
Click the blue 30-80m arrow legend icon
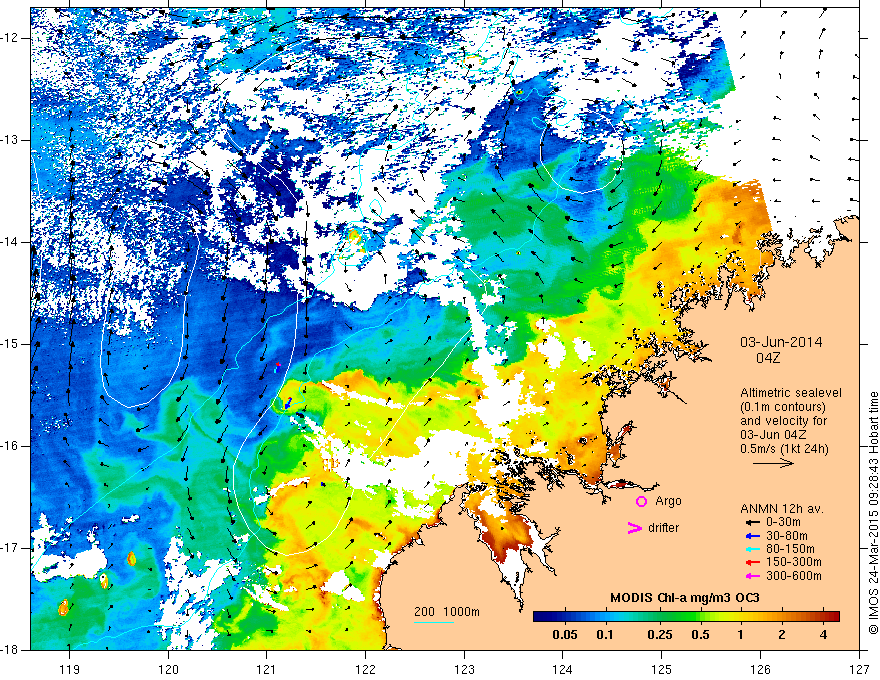coord(753,536)
